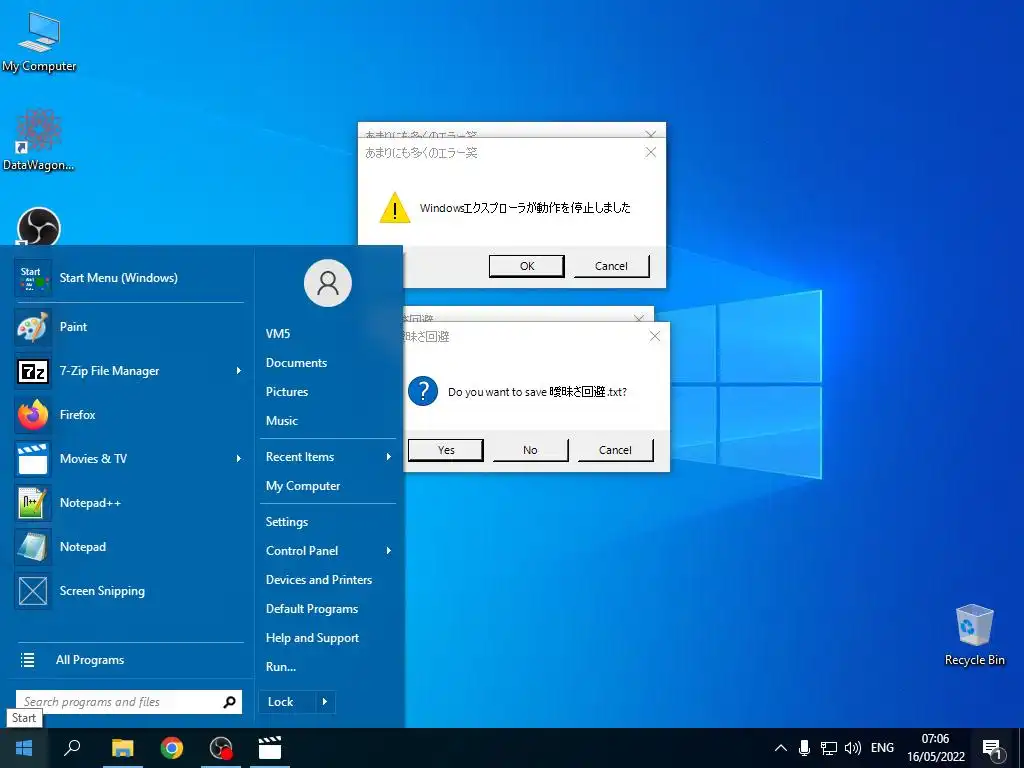Close the Windows explorer error dialog
Image resolution: width=1024 pixels, height=768 pixels.
(x=650, y=152)
